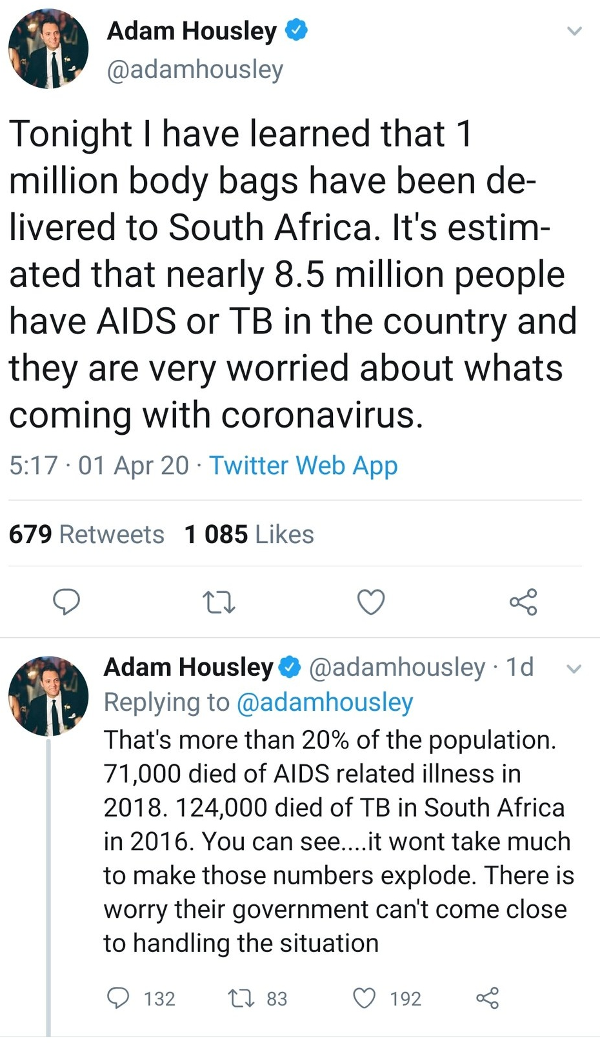This screenshot has width=600, height=1043.
Task: Share the main tweet
Action: (x=523, y=601)
